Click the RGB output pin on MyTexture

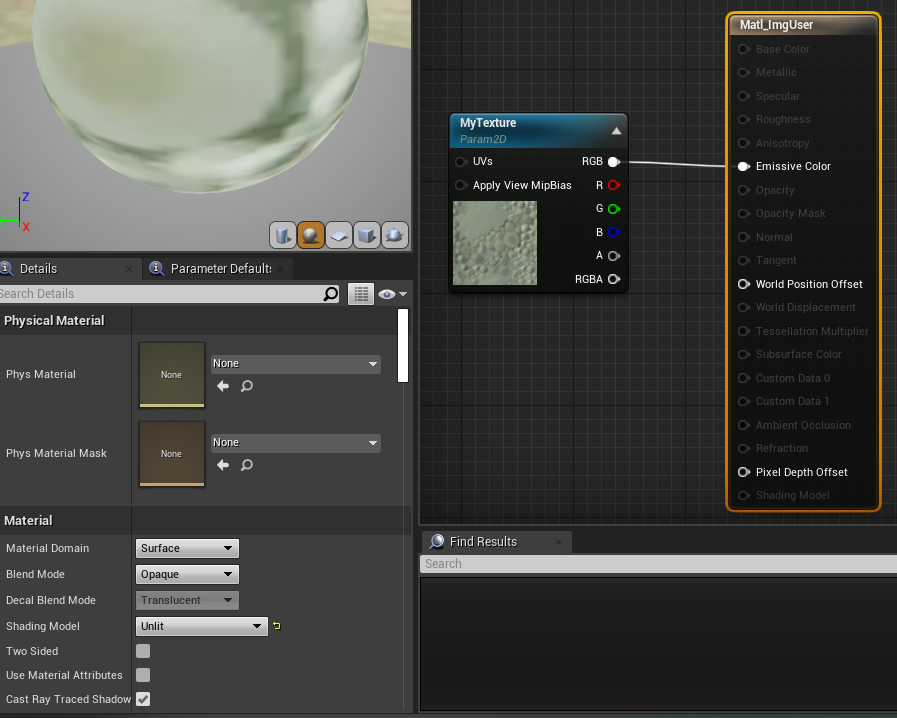614,161
